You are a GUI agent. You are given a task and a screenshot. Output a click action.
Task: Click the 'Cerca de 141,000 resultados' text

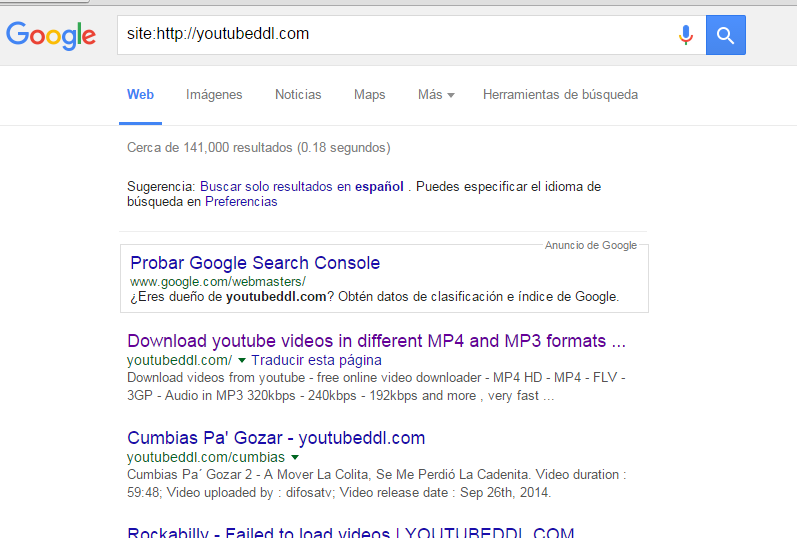(x=259, y=147)
